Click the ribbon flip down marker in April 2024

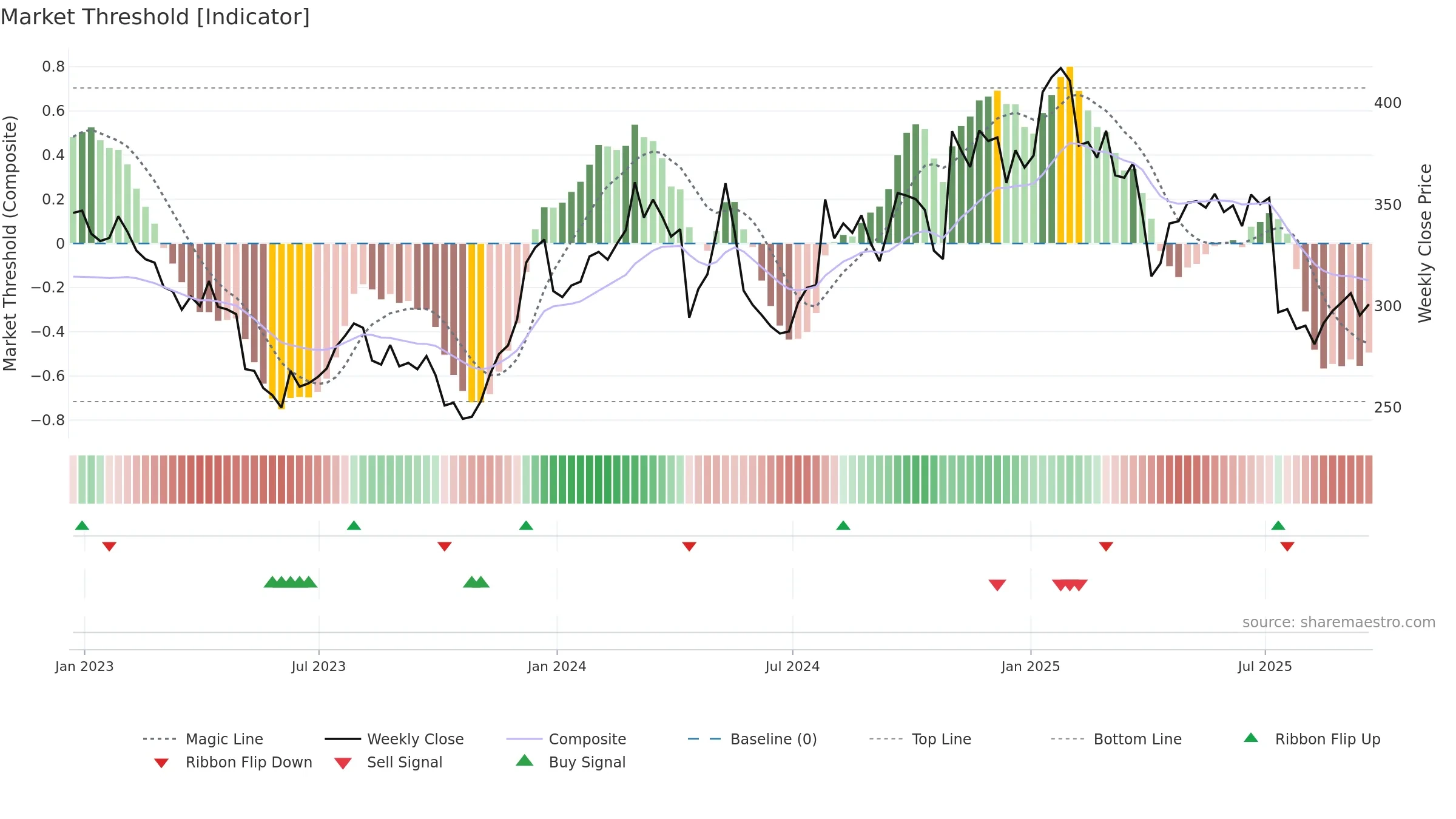[689, 547]
